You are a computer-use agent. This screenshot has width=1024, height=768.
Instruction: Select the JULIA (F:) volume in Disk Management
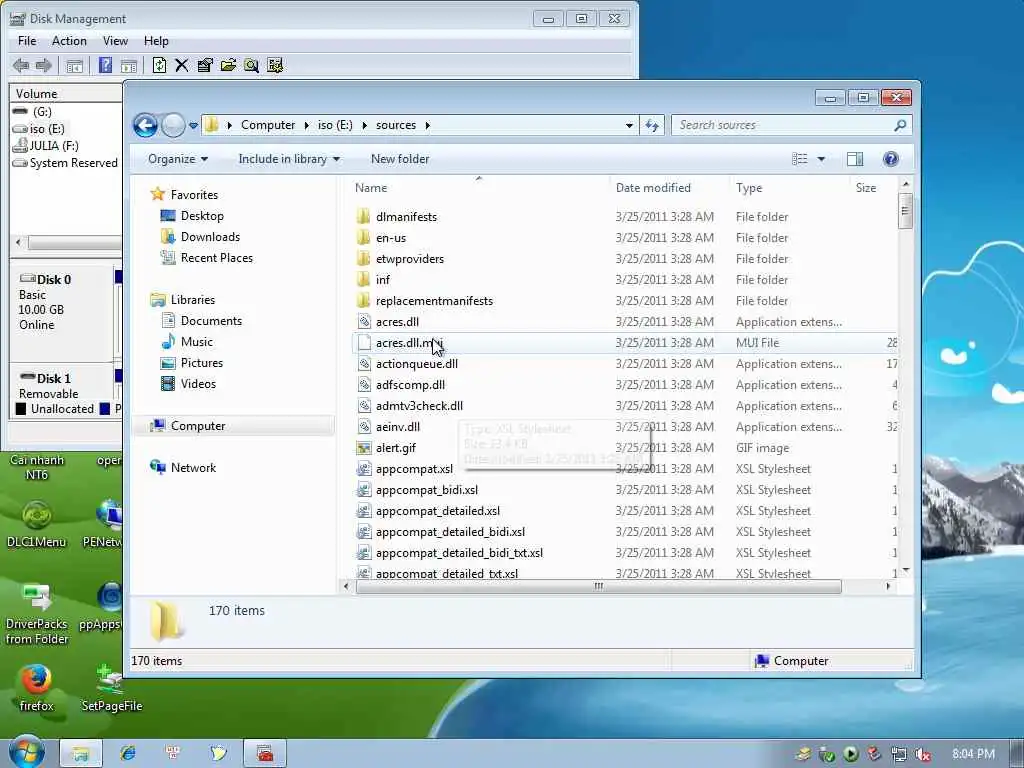54,146
